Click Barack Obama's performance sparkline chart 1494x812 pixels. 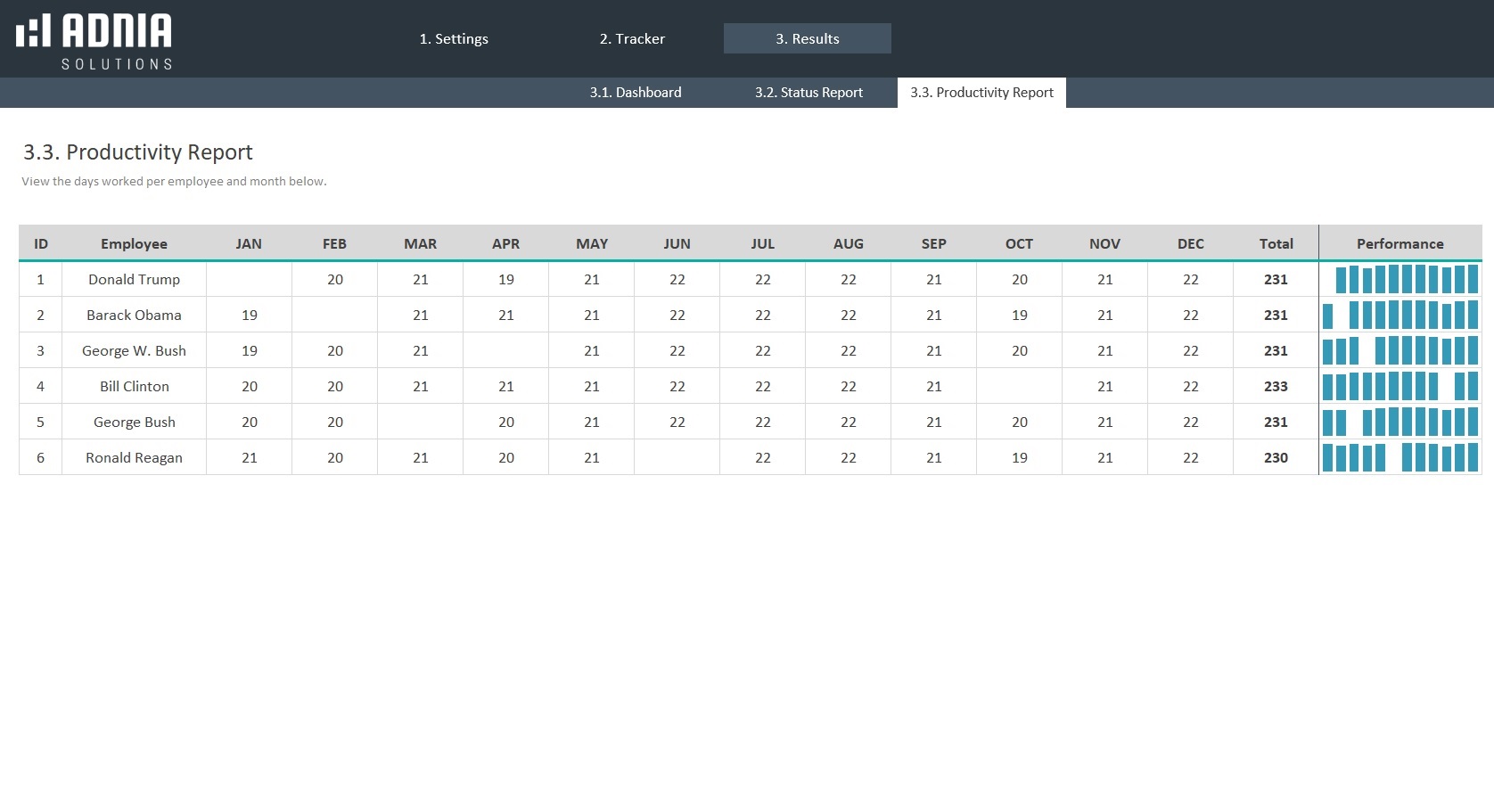click(1400, 315)
